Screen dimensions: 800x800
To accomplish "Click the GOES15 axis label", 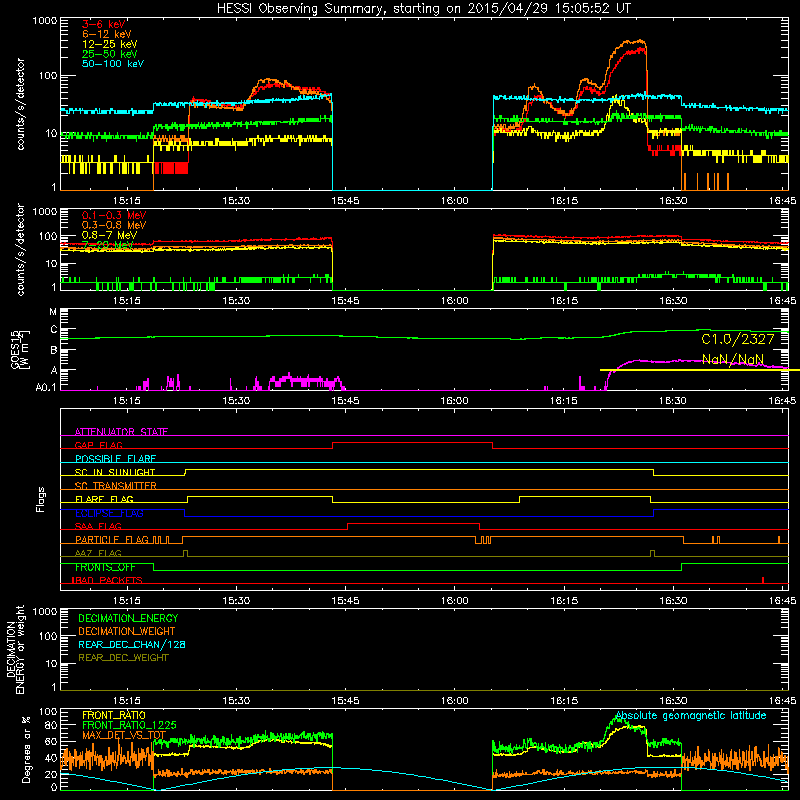I will click(16, 349).
